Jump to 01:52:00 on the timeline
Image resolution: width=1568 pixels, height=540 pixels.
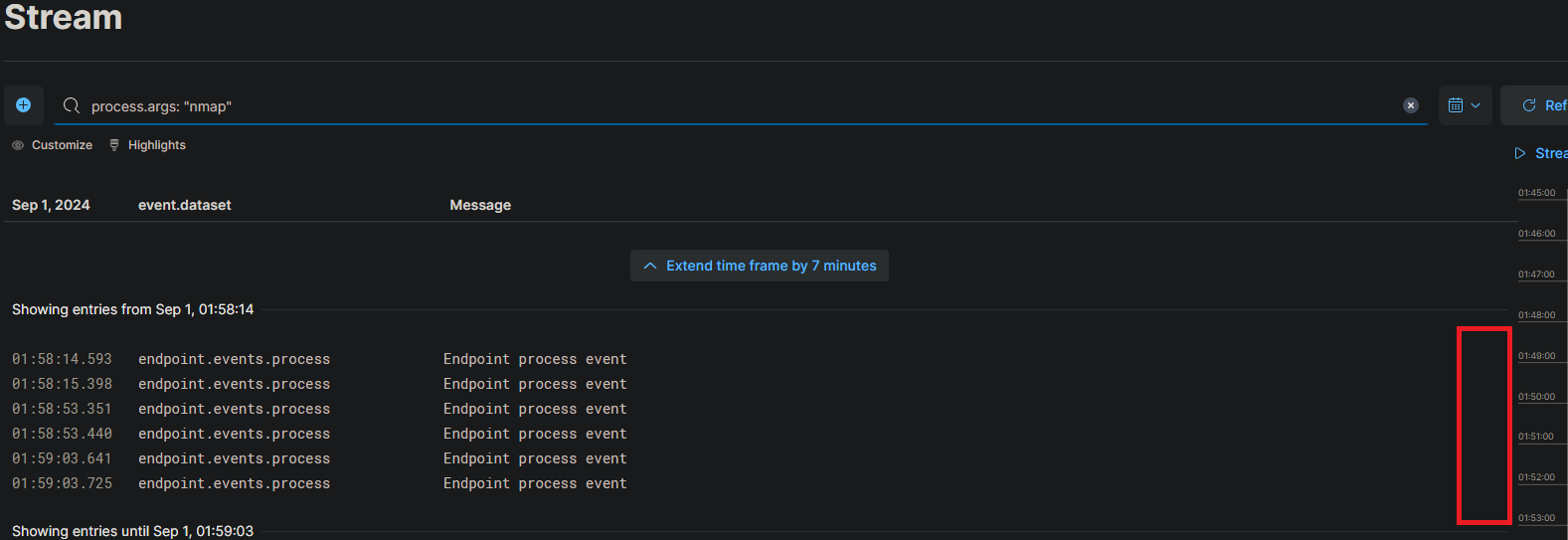pos(1536,477)
